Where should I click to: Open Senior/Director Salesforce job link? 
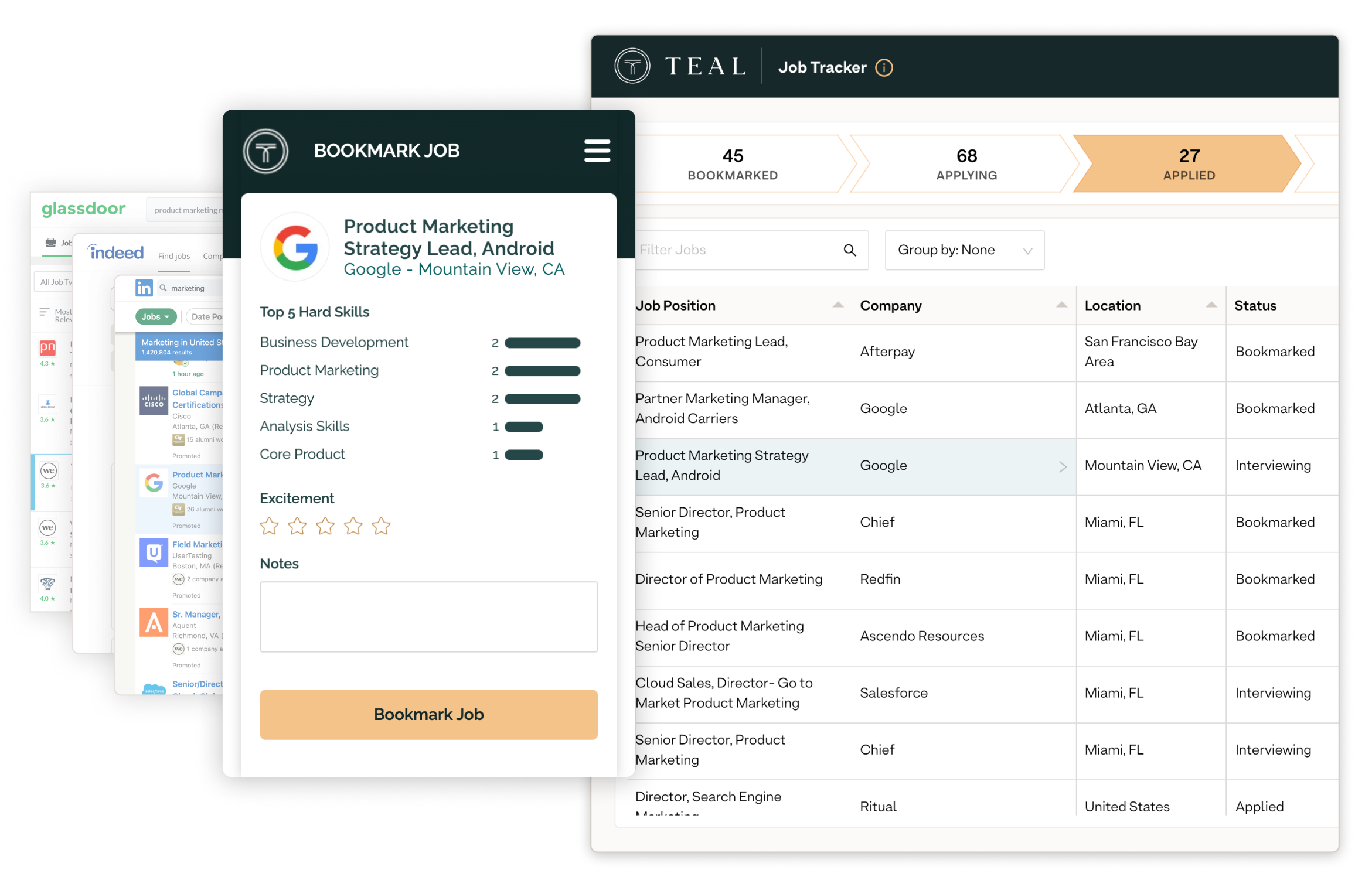click(x=198, y=684)
